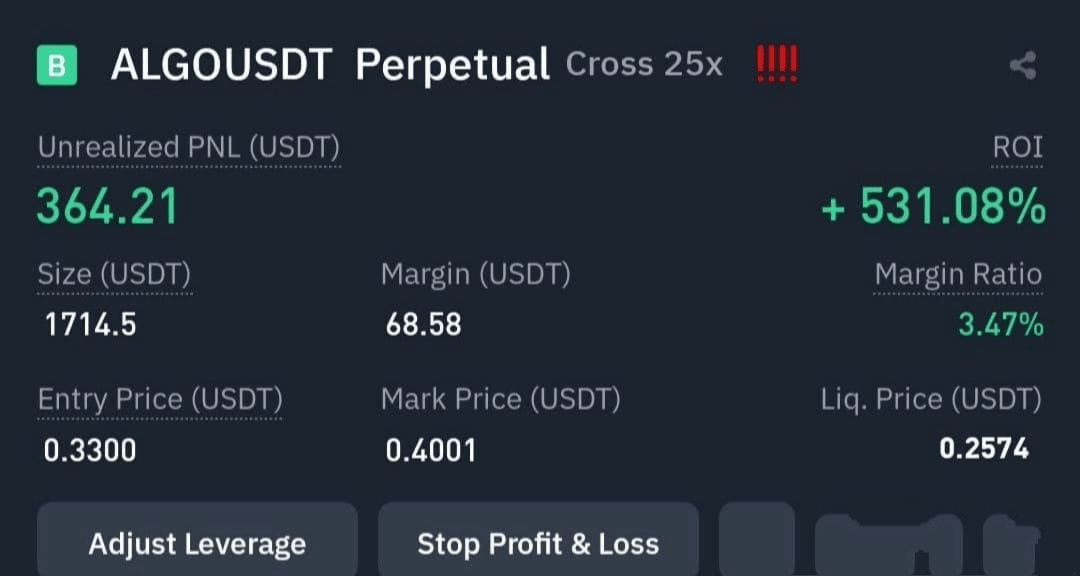Click the ROI label for details
This screenshot has height=576, width=1080.
click(1017, 148)
